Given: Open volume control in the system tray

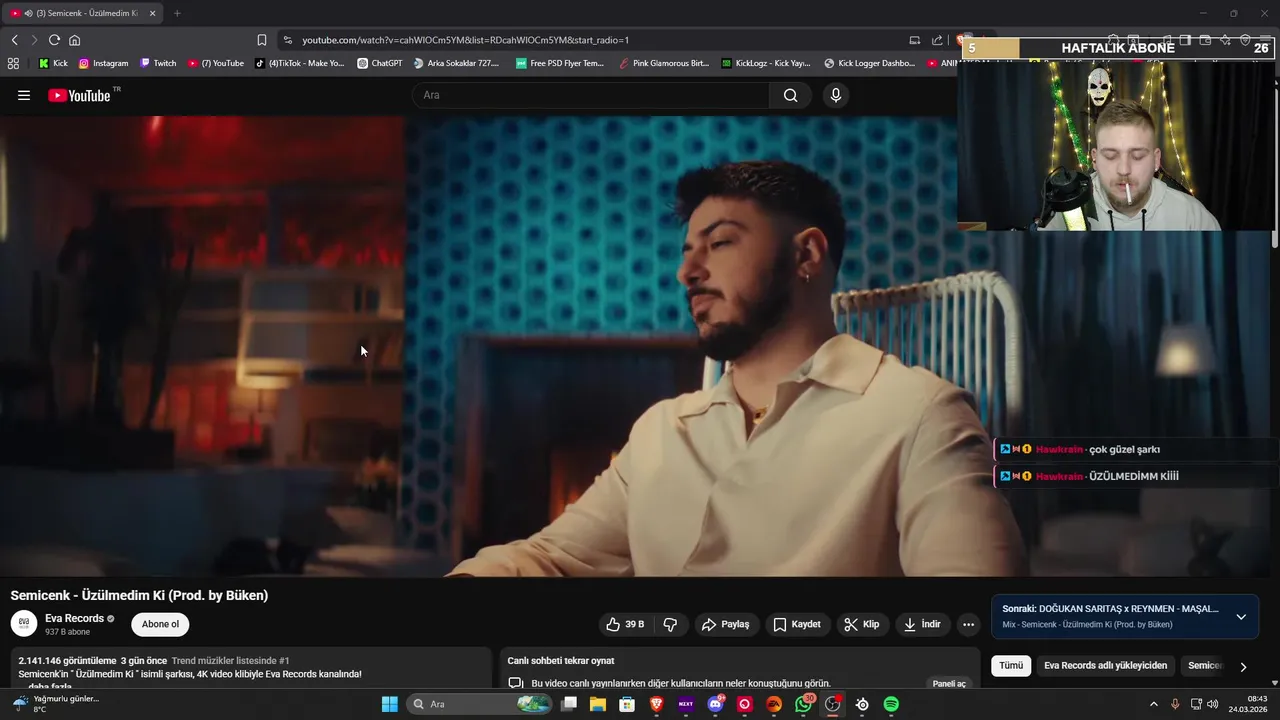Looking at the screenshot, I should [1214, 704].
